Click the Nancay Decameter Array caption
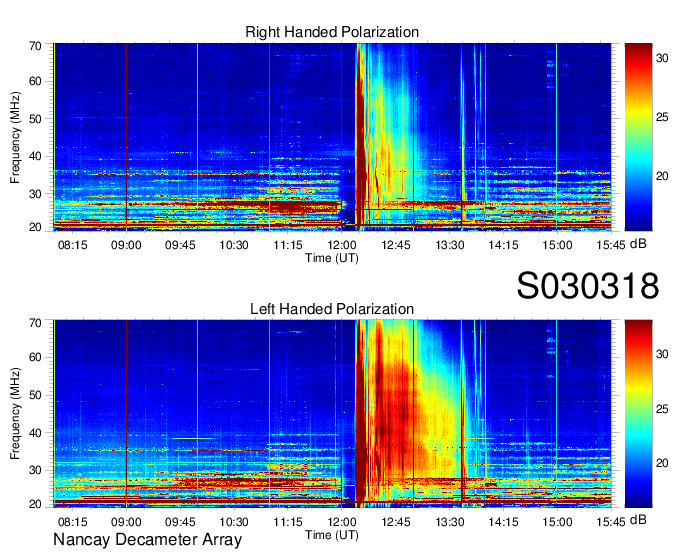This screenshot has height=552, width=680. click(x=147, y=540)
